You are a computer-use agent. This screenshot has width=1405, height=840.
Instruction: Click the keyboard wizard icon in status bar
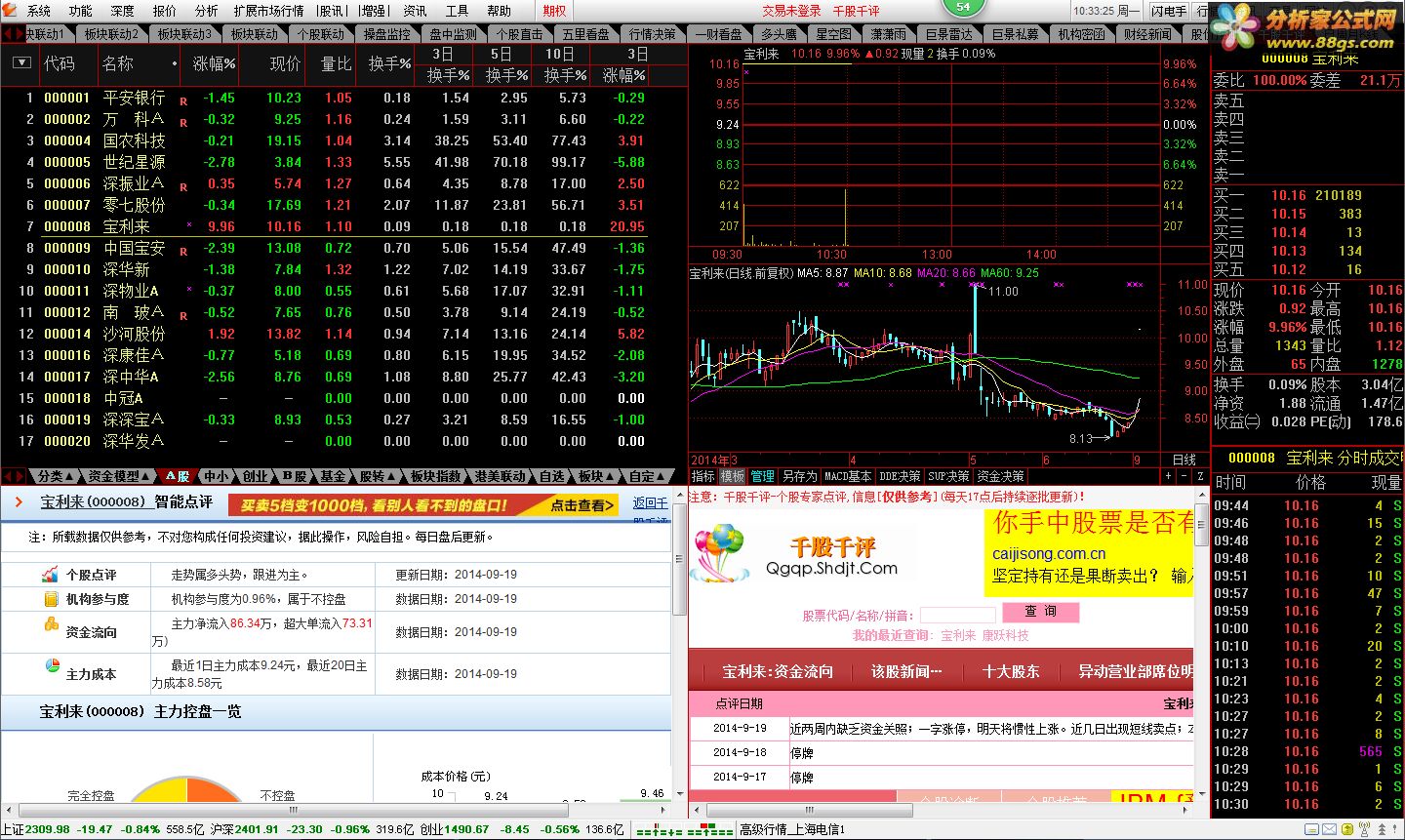pos(1311,829)
